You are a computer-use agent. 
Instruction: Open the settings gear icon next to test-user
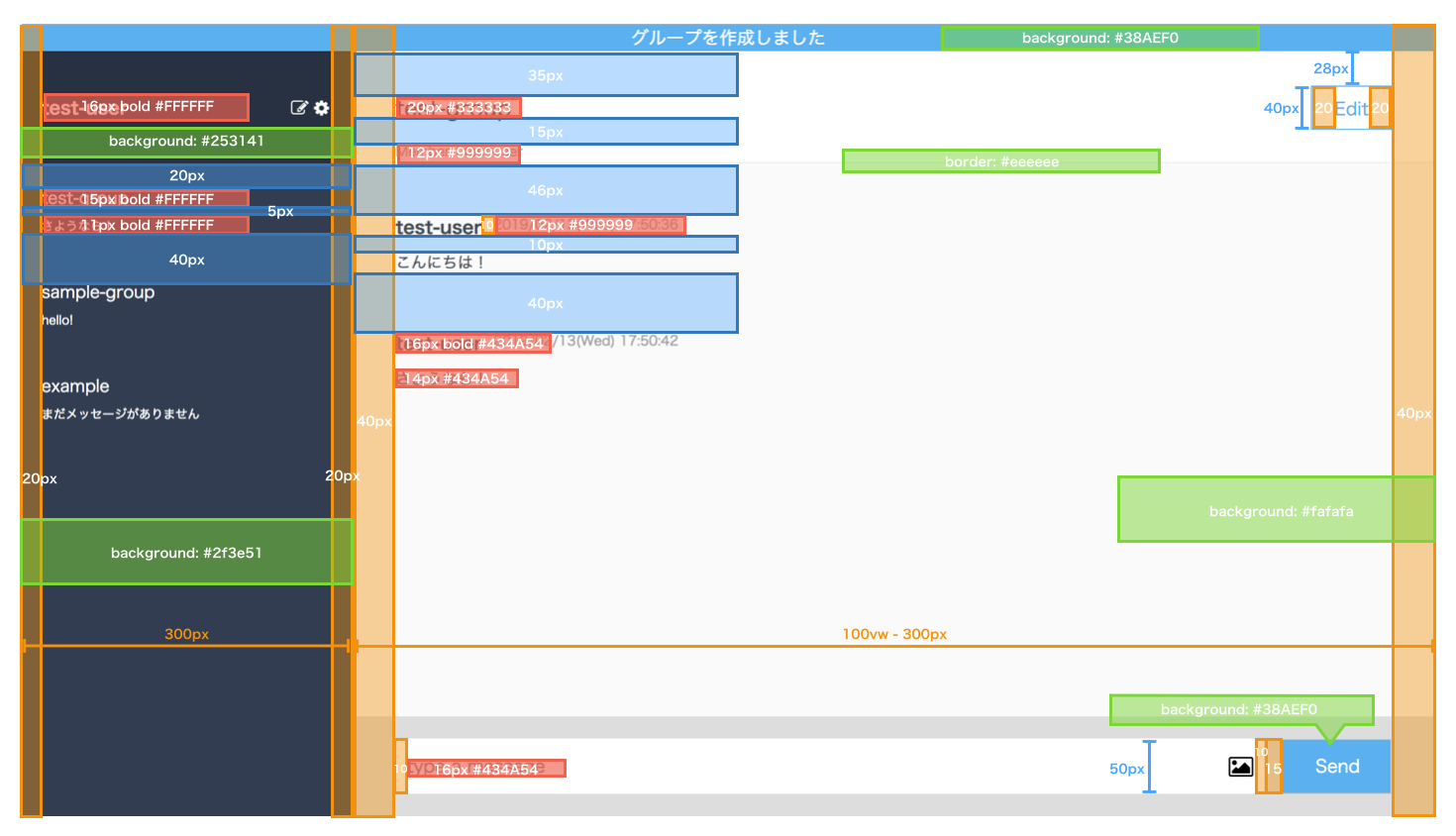(x=320, y=108)
